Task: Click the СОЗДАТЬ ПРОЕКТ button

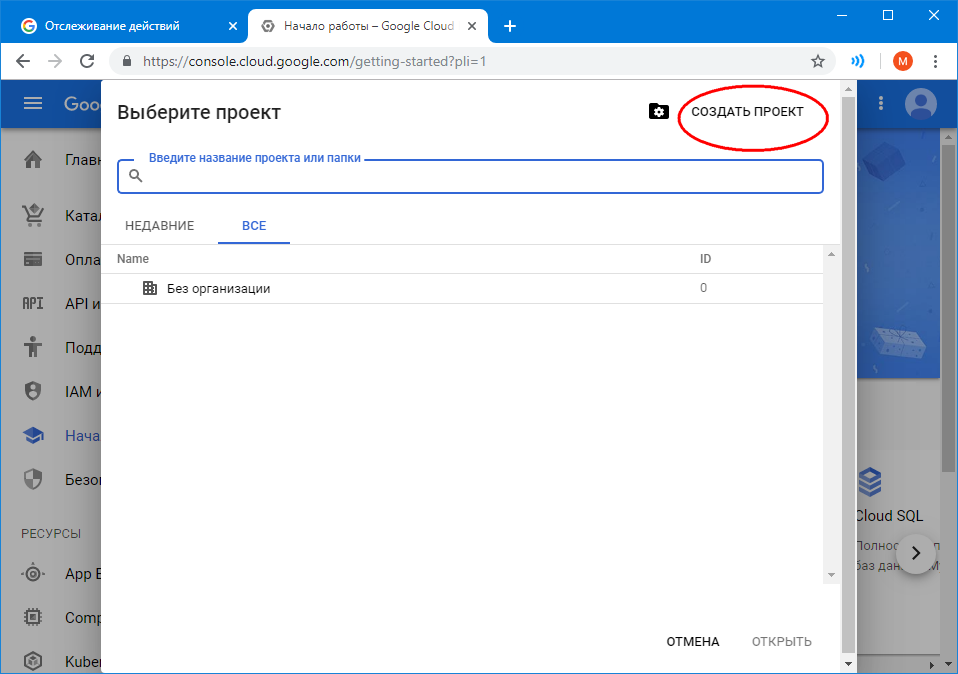Action: pos(747,112)
